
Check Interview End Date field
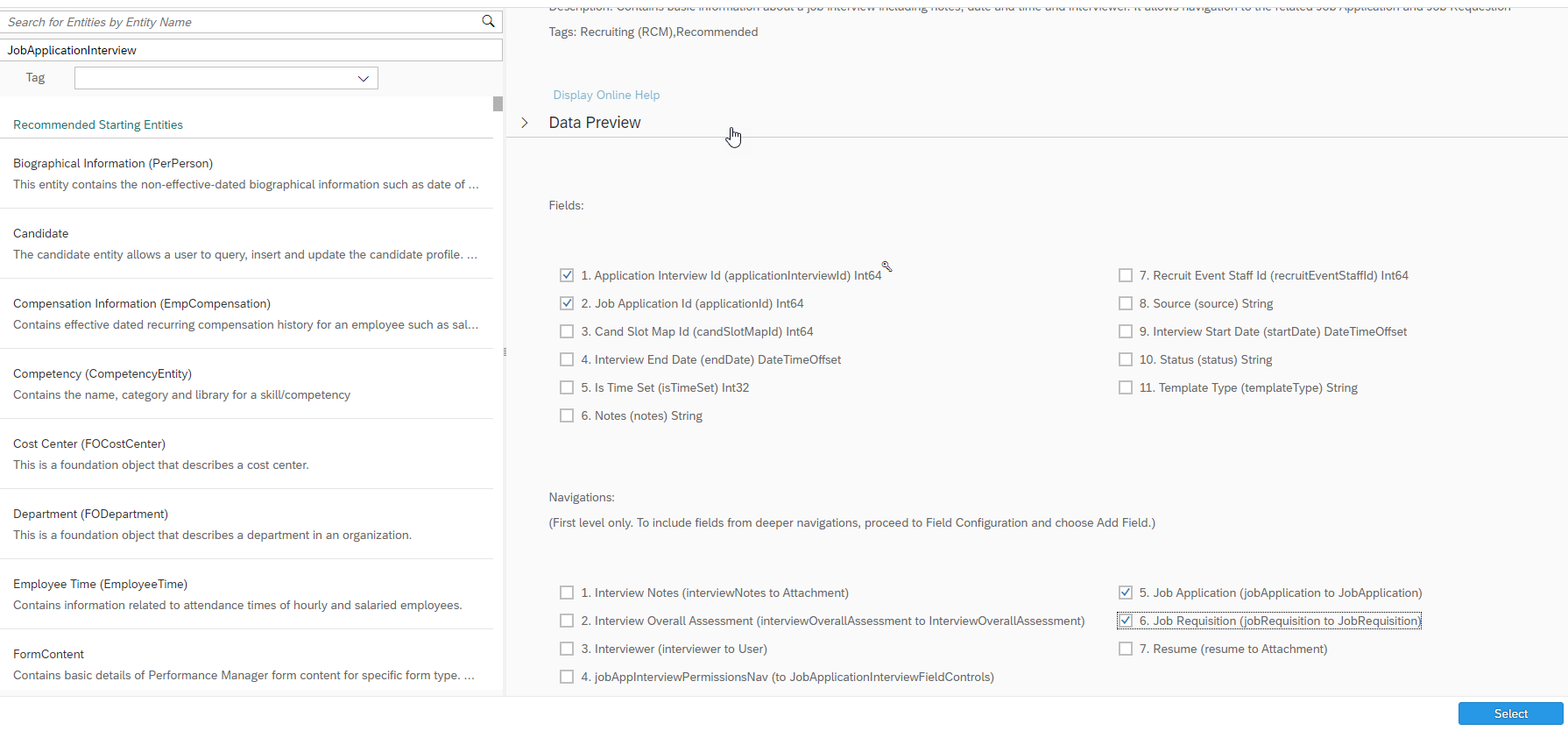567,359
